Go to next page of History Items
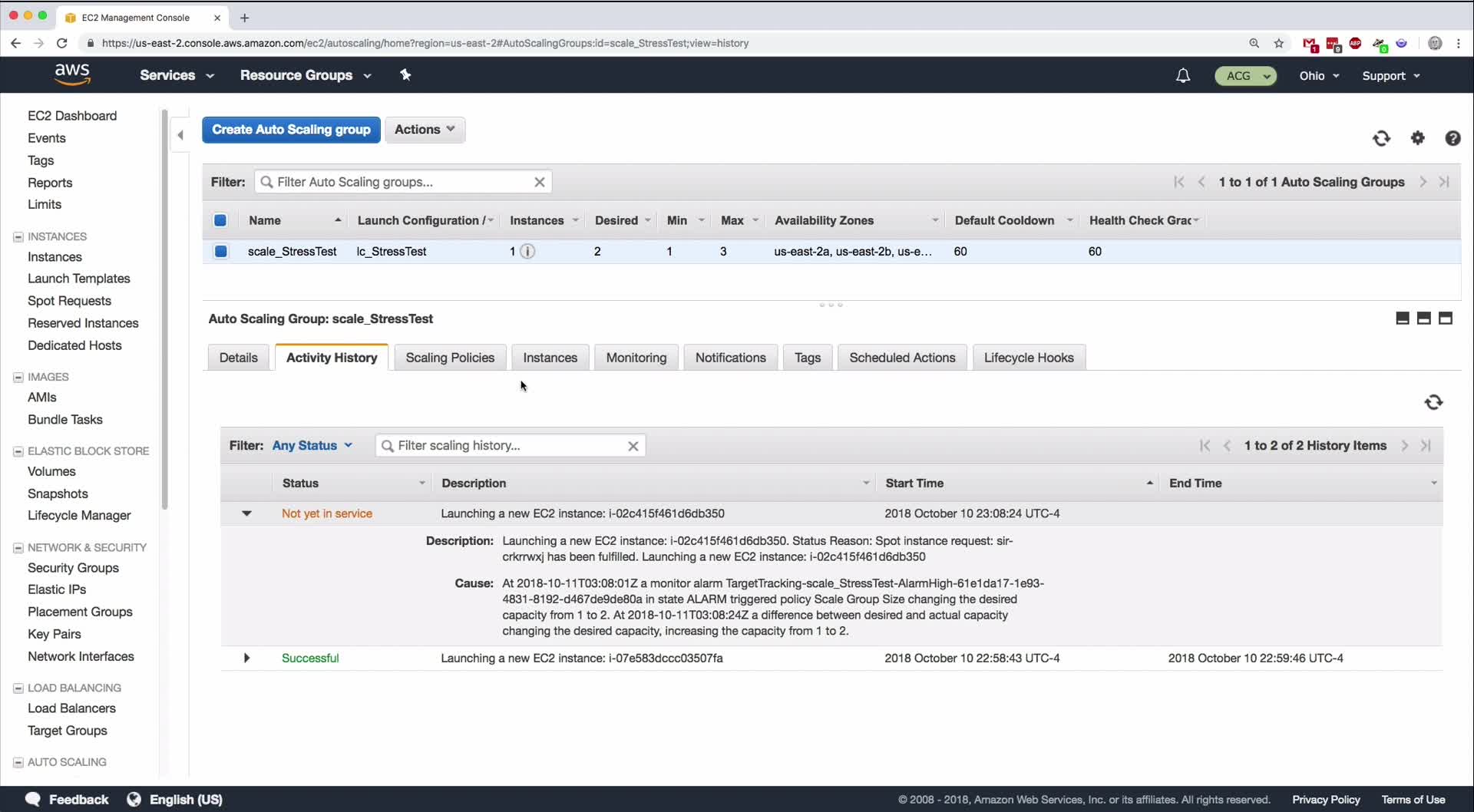This screenshot has width=1474, height=812. tap(1404, 446)
